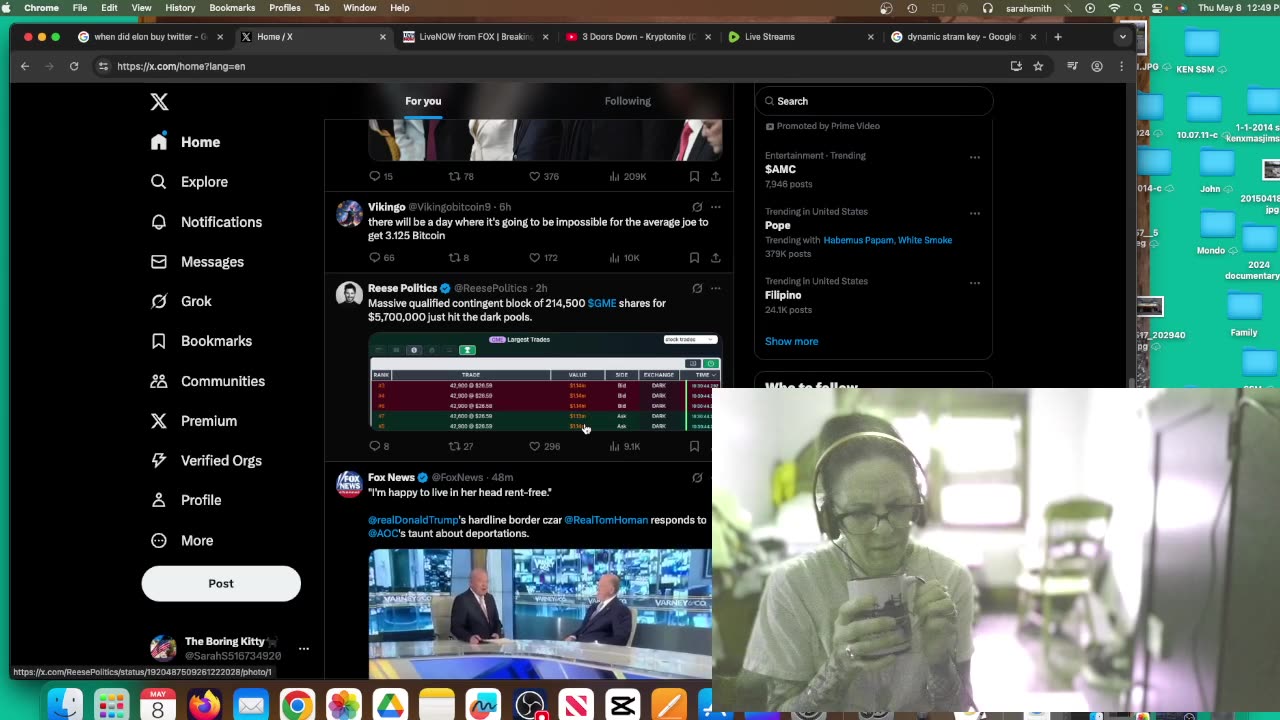Click the @RealTomHoman mention
The image size is (1280, 720).
point(606,520)
